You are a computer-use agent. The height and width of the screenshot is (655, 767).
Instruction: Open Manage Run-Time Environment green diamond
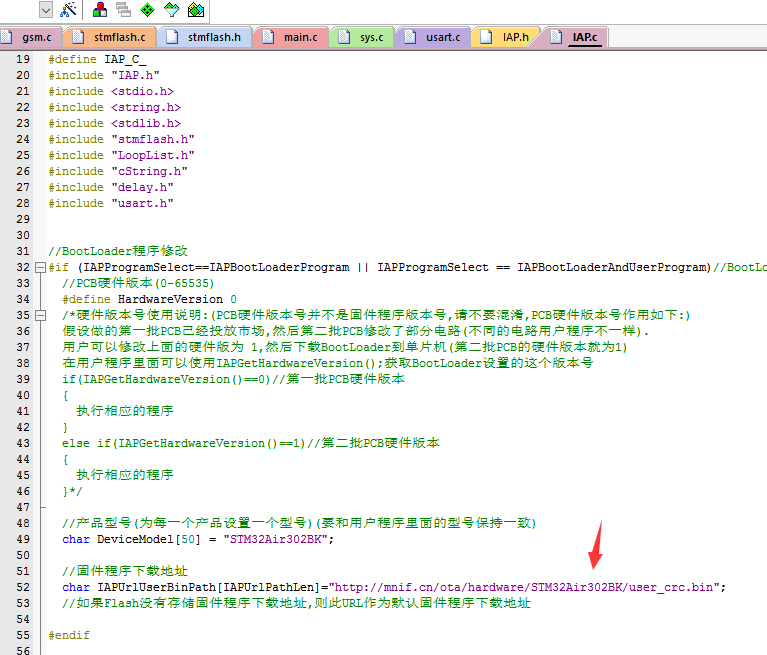point(148,10)
